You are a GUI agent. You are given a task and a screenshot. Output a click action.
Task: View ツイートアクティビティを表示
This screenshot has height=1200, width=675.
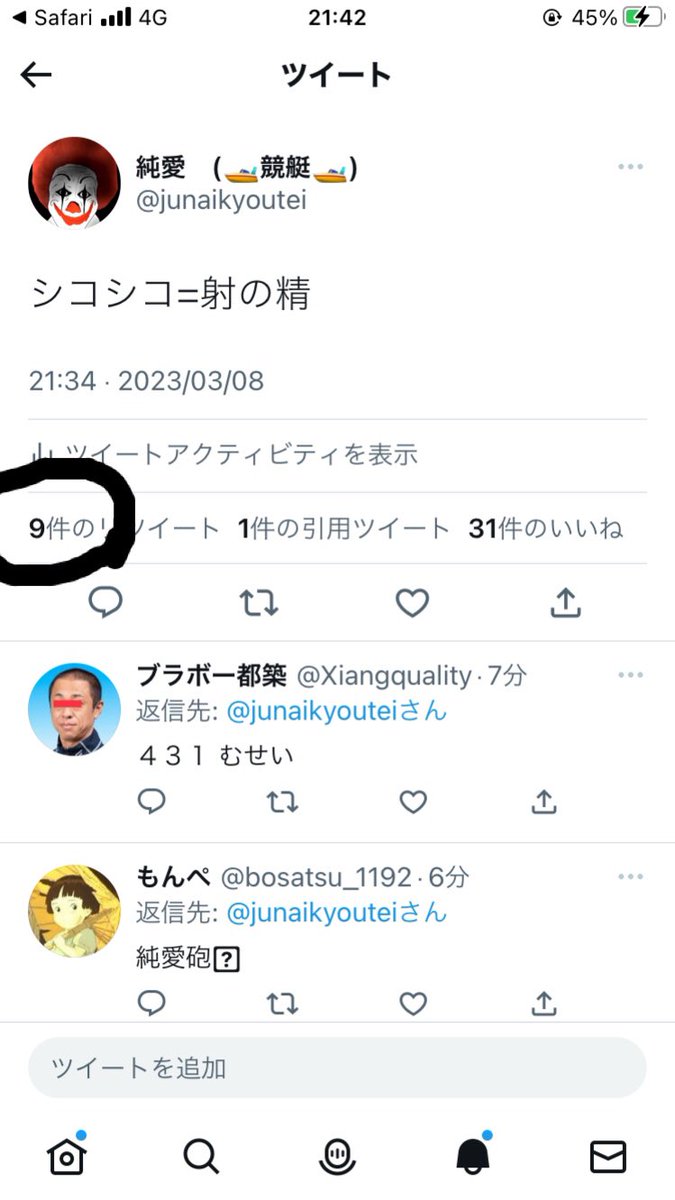[224, 455]
